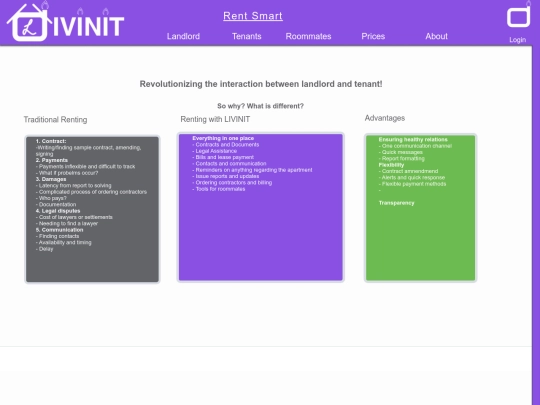Click '1. Contract:' in gray card
This screenshot has height=405, width=540.
[51, 141]
